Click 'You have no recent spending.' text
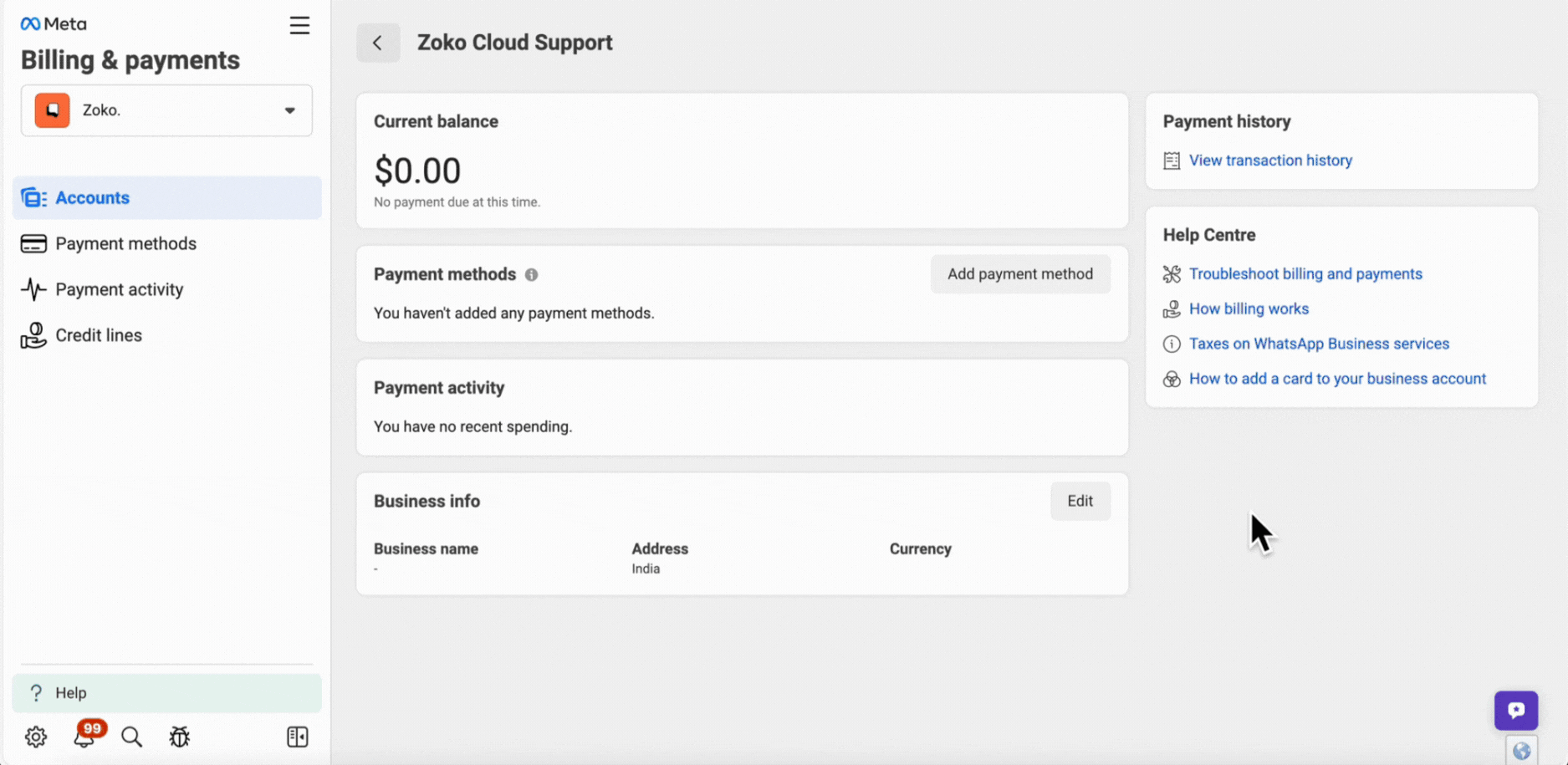Screen dimensions: 1568x765 (472, 426)
